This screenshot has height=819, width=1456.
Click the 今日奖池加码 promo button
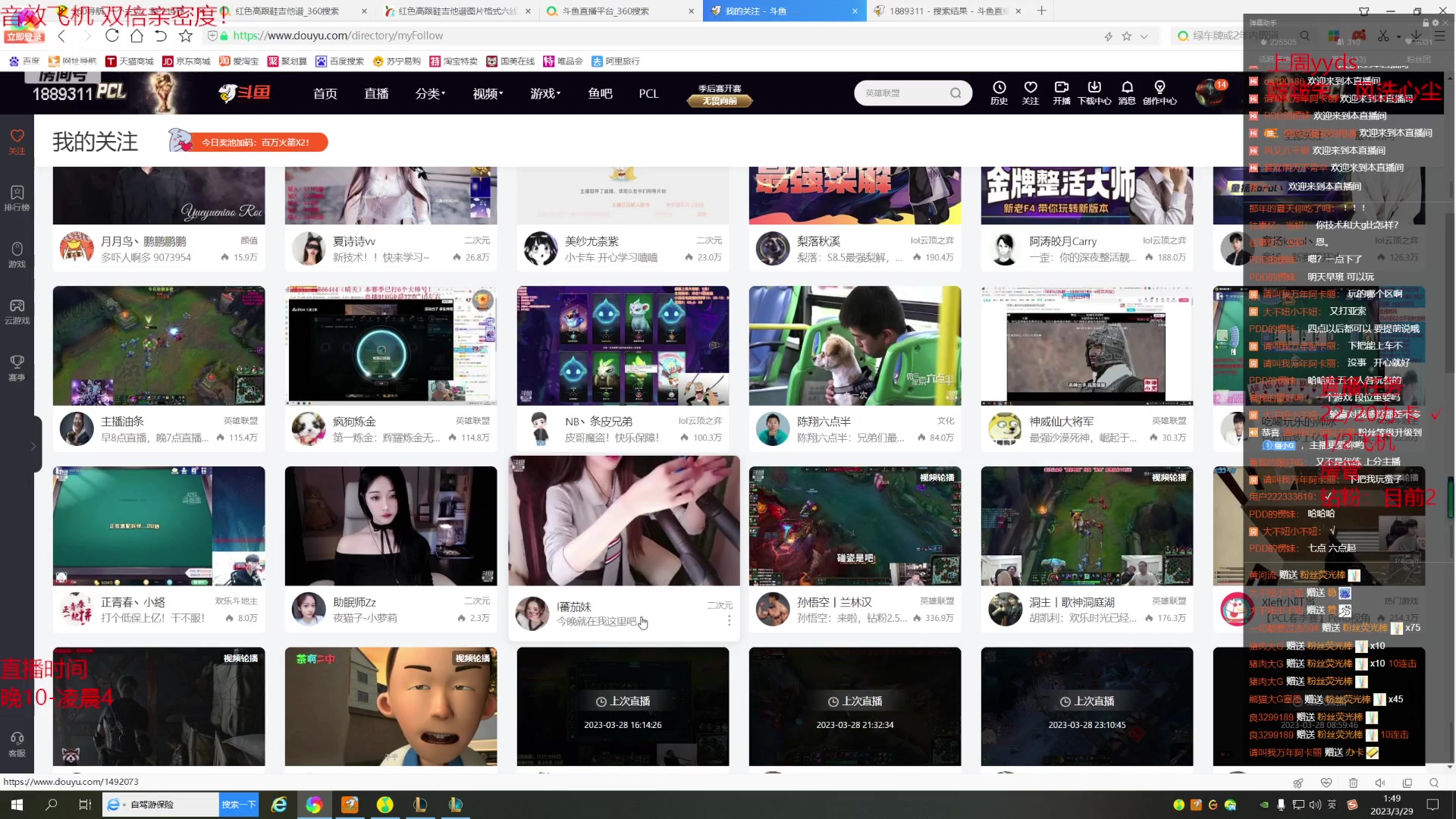point(248,142)
